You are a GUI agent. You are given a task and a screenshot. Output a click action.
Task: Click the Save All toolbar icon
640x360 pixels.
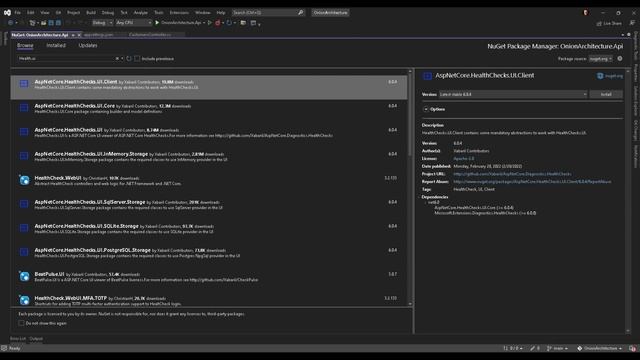[x=58, y=23]
